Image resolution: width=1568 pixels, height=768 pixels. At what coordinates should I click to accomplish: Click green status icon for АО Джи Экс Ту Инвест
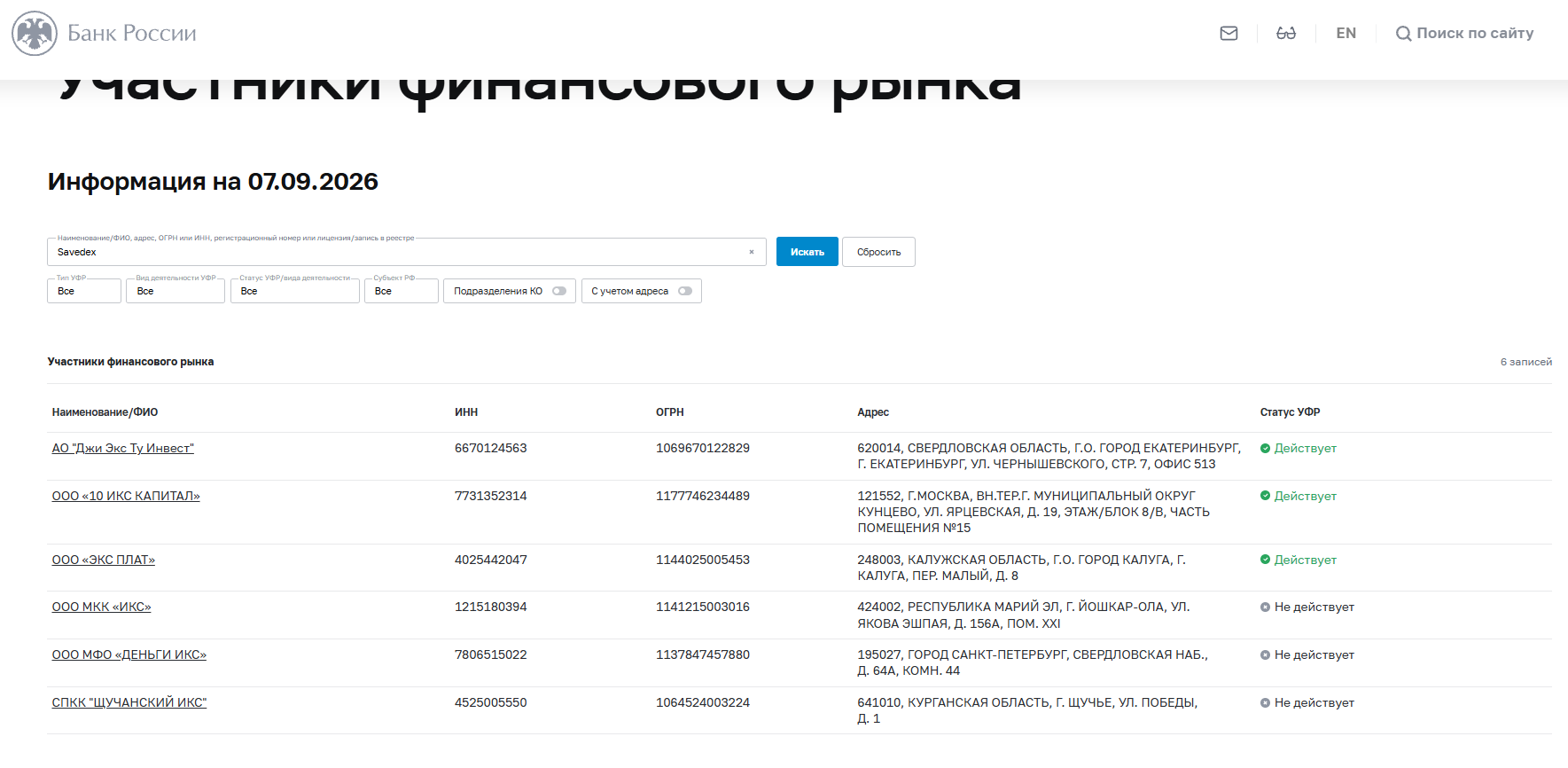tap(1265, 449)
